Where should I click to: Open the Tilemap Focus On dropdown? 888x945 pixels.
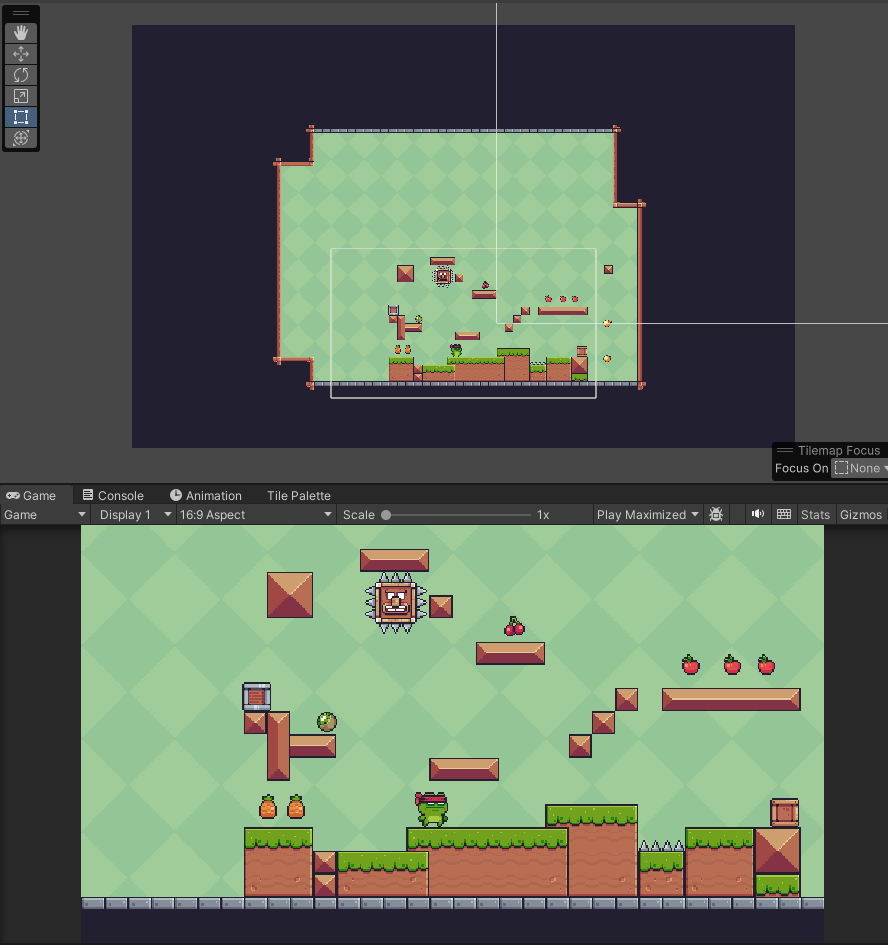[860, 468]
